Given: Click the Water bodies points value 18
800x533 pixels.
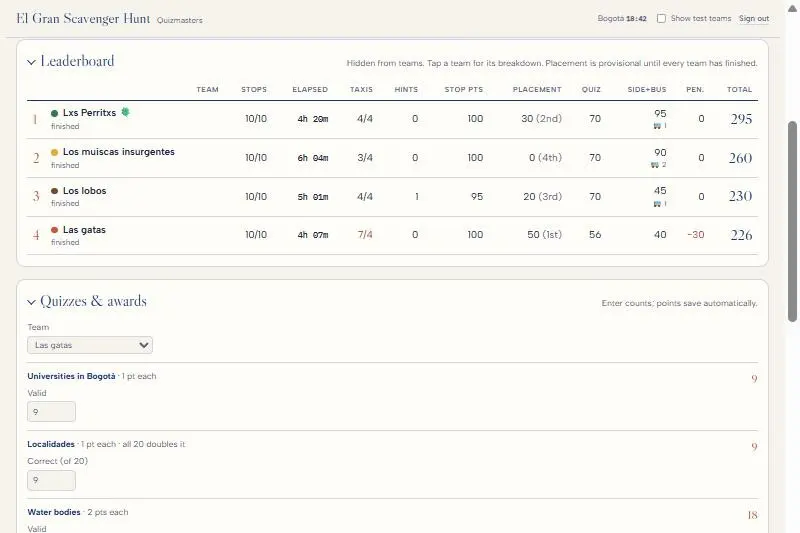Looking at the screenshot, I should (x=752, y=515).
